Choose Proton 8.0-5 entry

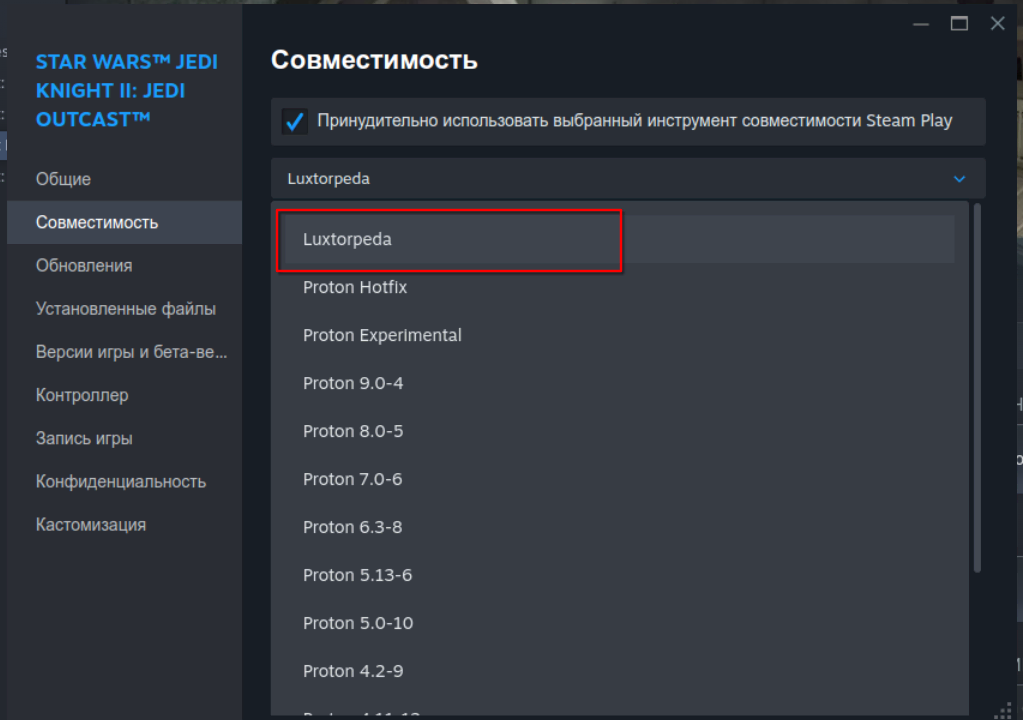point(353,432)
